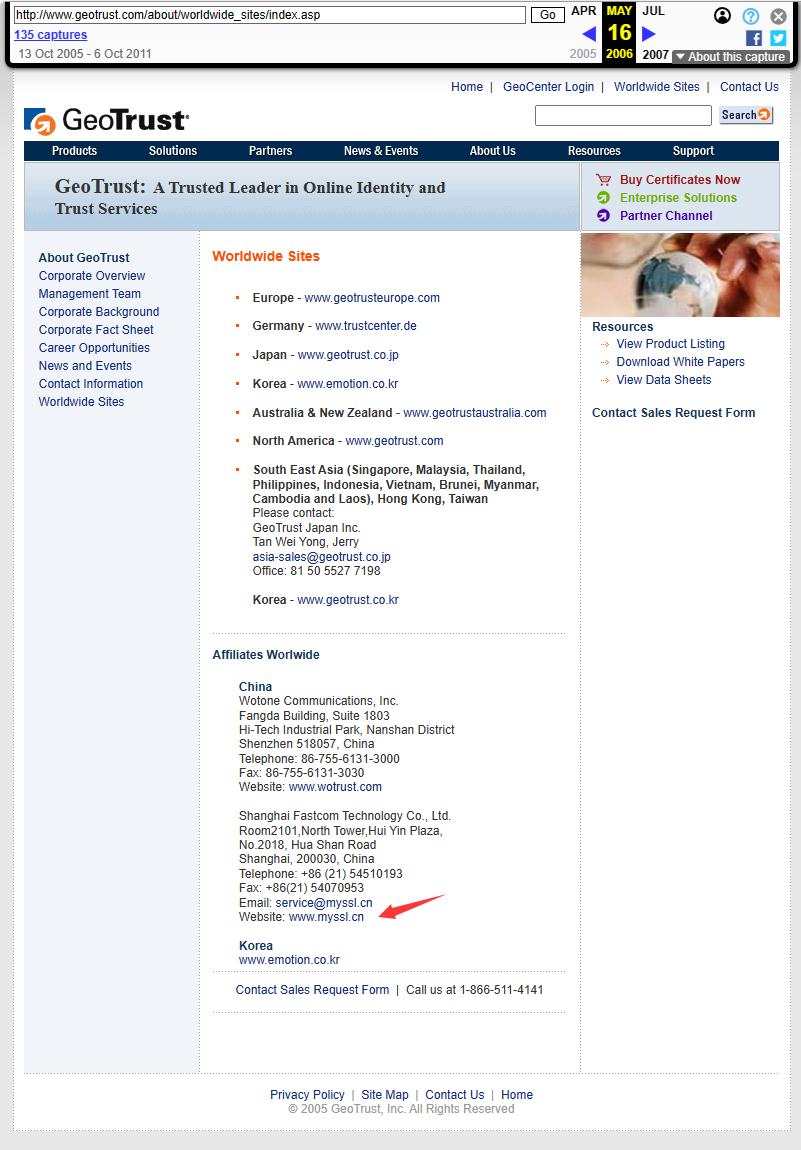801x1150 pixels.
Task: Go to next capture with right arrow
Action: (648, 34)
